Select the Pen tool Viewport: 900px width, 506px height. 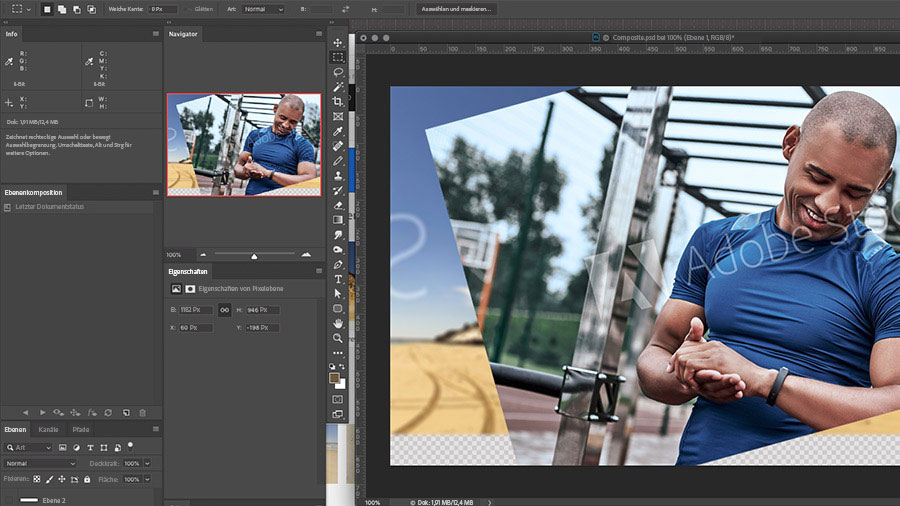tap(338, 264)
